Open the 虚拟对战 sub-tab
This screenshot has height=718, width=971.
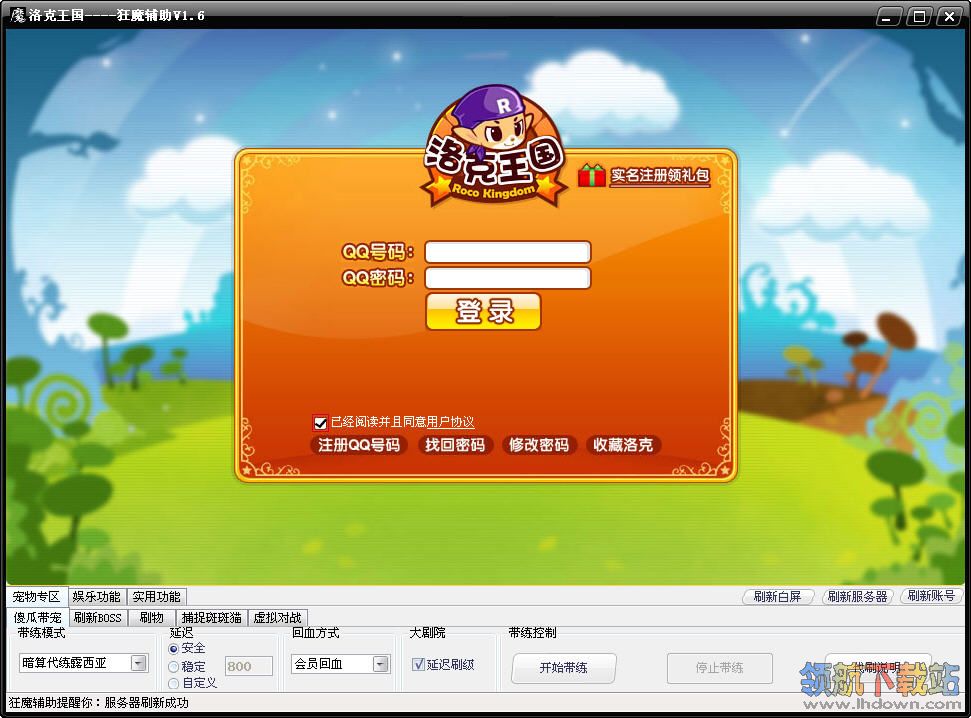[277, 618]
